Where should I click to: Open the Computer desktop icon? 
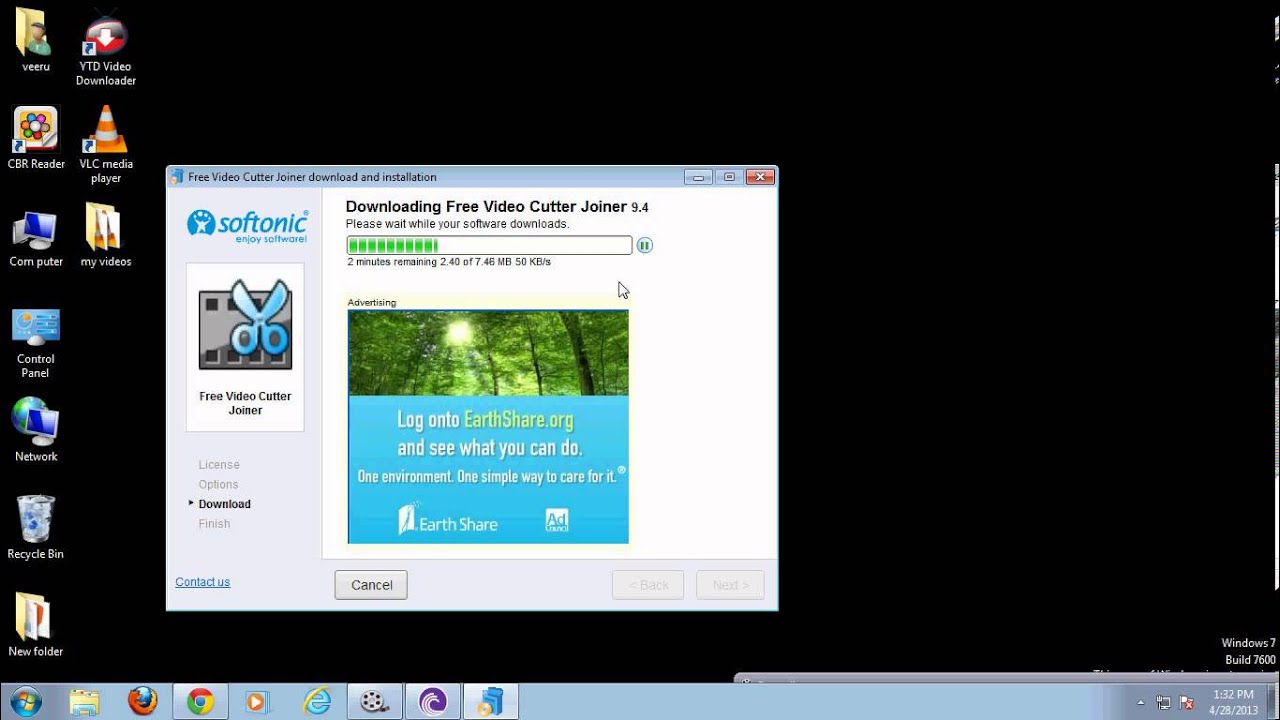click(36, 237)
